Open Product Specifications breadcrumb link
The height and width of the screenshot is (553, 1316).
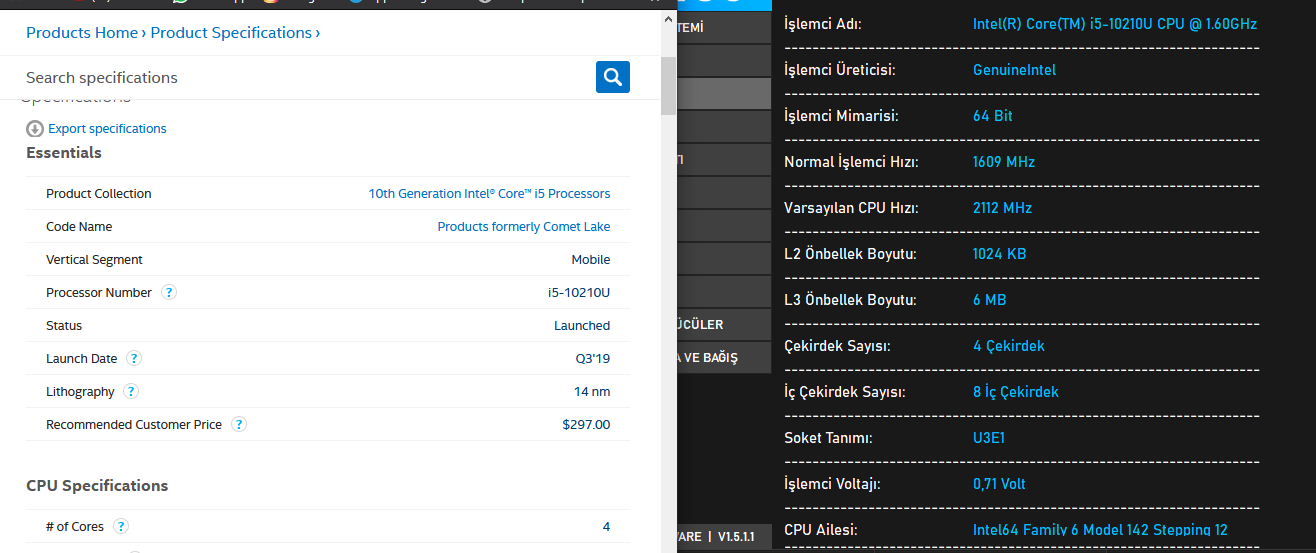(x=231, y=33)
